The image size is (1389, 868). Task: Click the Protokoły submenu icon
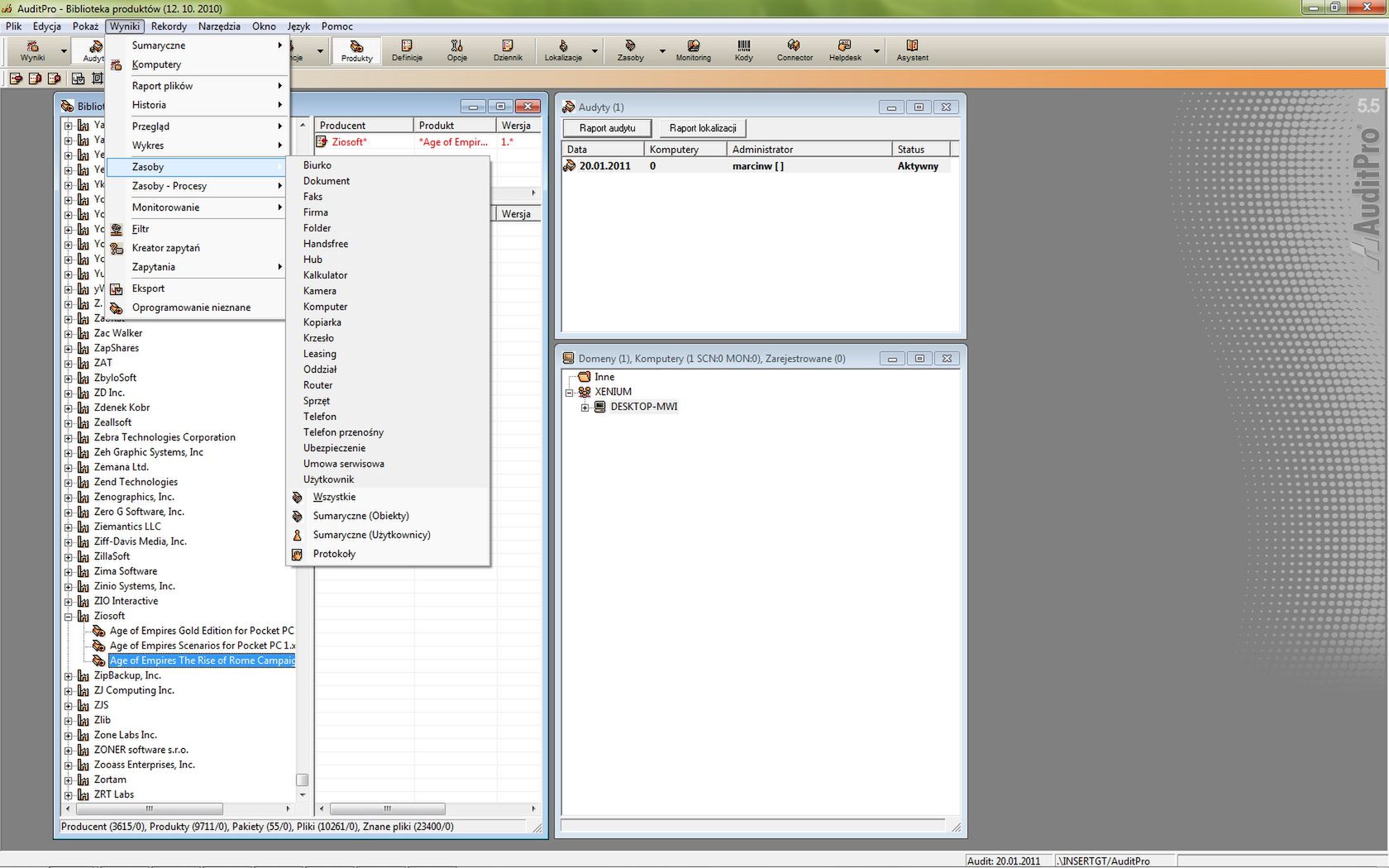coord(297,554)
